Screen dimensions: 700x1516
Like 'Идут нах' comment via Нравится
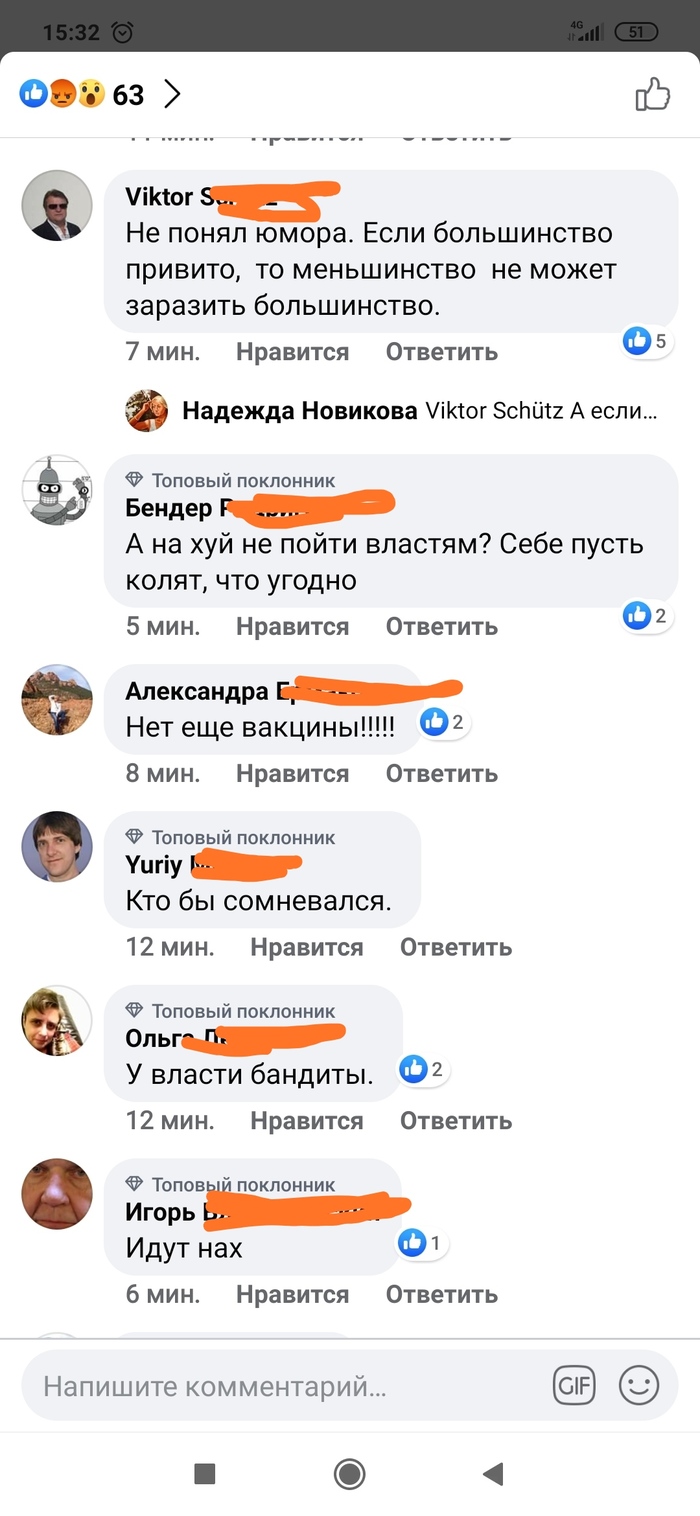click(x=292, y=1295)
